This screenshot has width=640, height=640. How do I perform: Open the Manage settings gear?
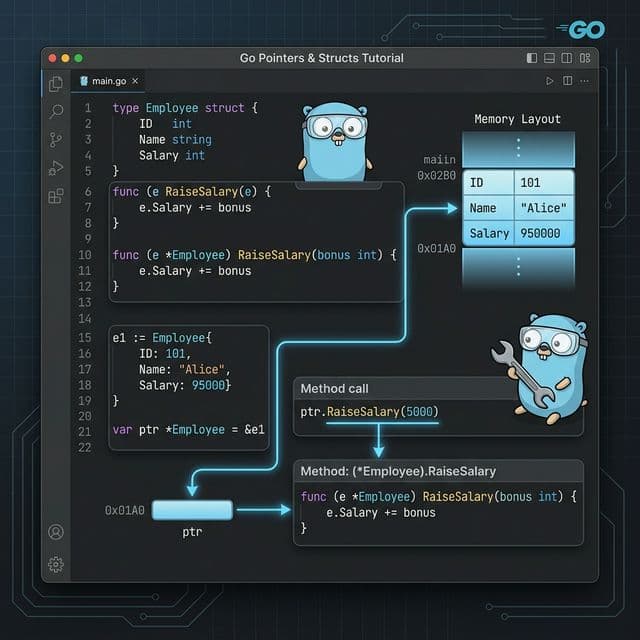(56, 564)
